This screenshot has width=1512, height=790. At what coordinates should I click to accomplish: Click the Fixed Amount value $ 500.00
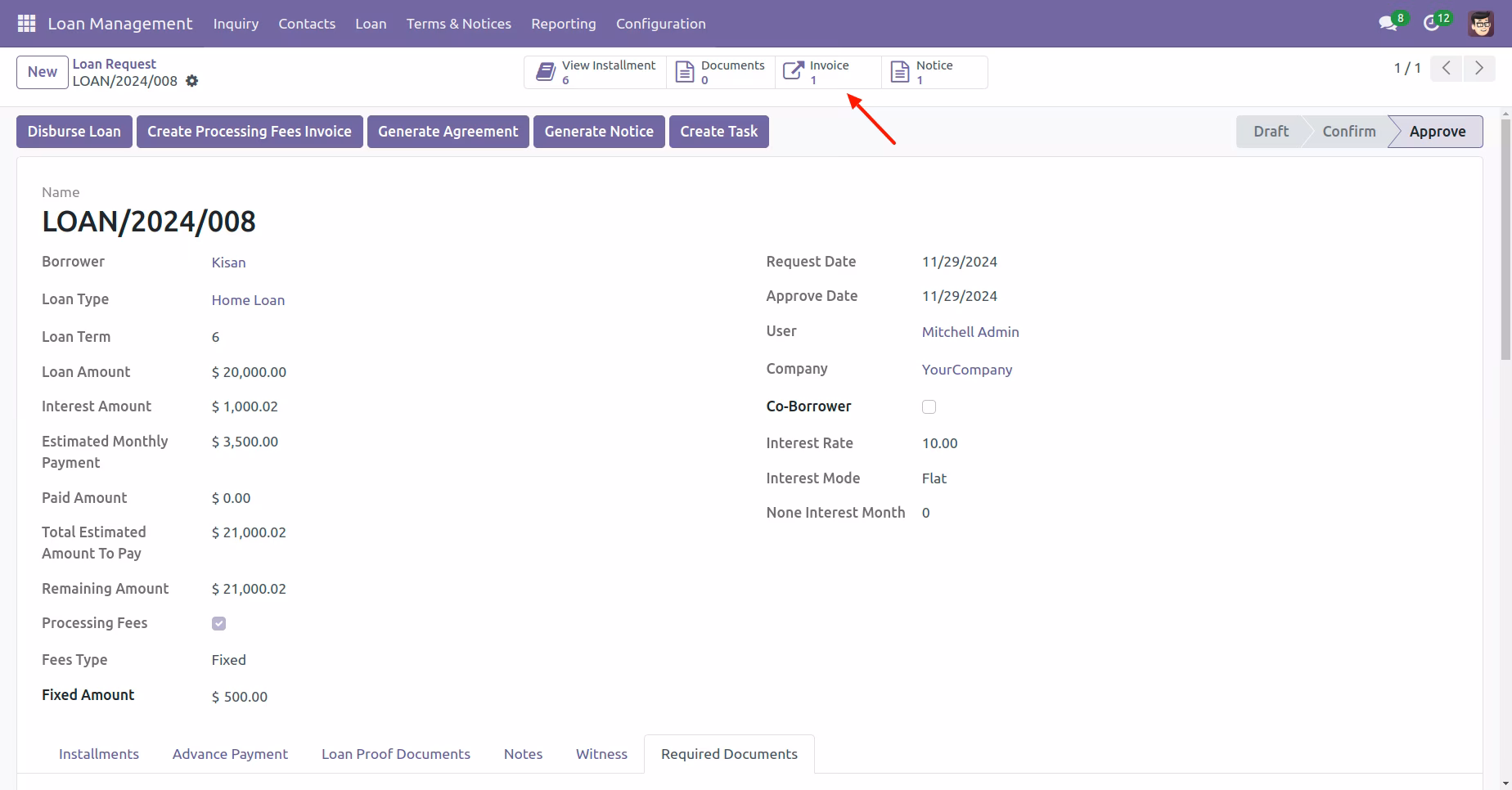(239, 697)
